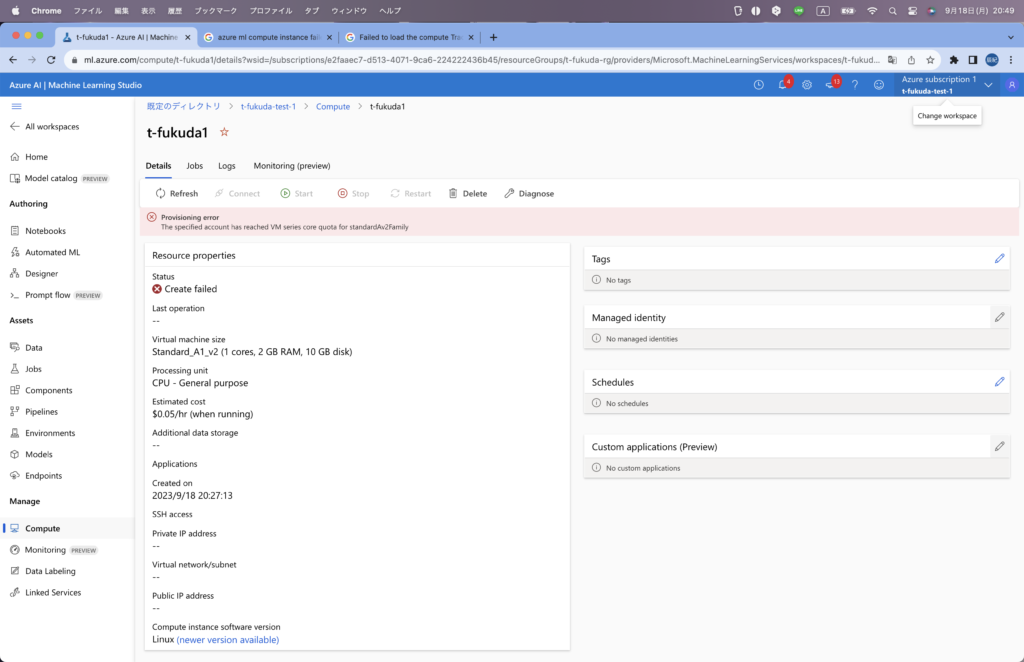Screen dimensions: 1024x662
Task: Send feedback via the smiley icon
Action: [879, 85]
